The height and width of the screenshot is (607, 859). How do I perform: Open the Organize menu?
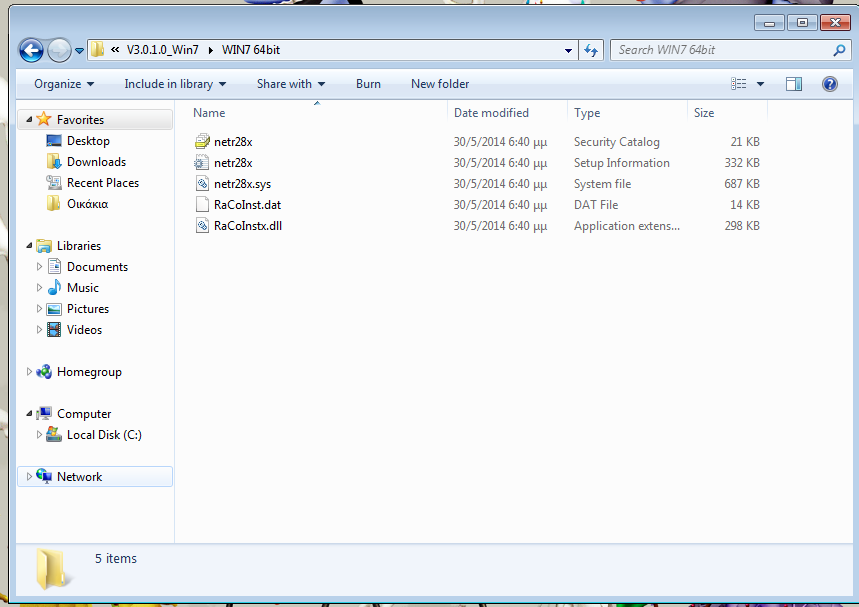coord(64,84)
